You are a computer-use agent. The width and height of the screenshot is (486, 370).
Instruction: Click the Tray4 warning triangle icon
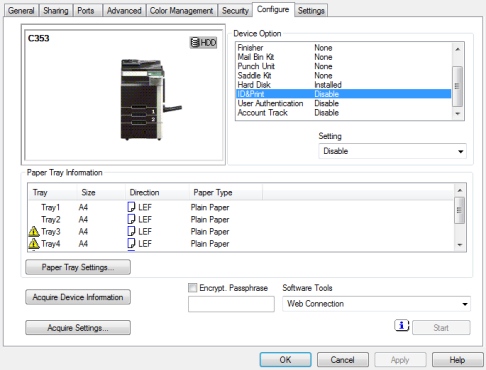coord(34,244)
